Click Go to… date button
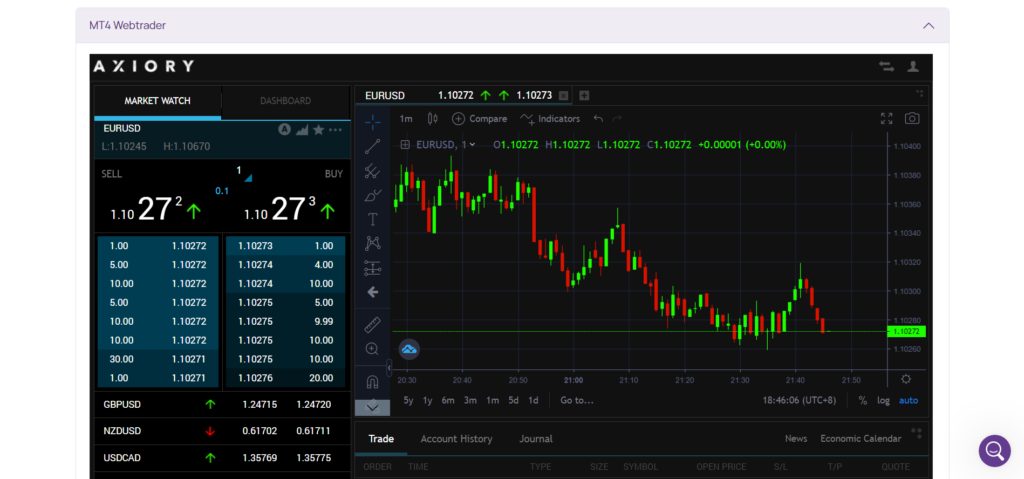 pyautogui.click(x=577, y=401)
